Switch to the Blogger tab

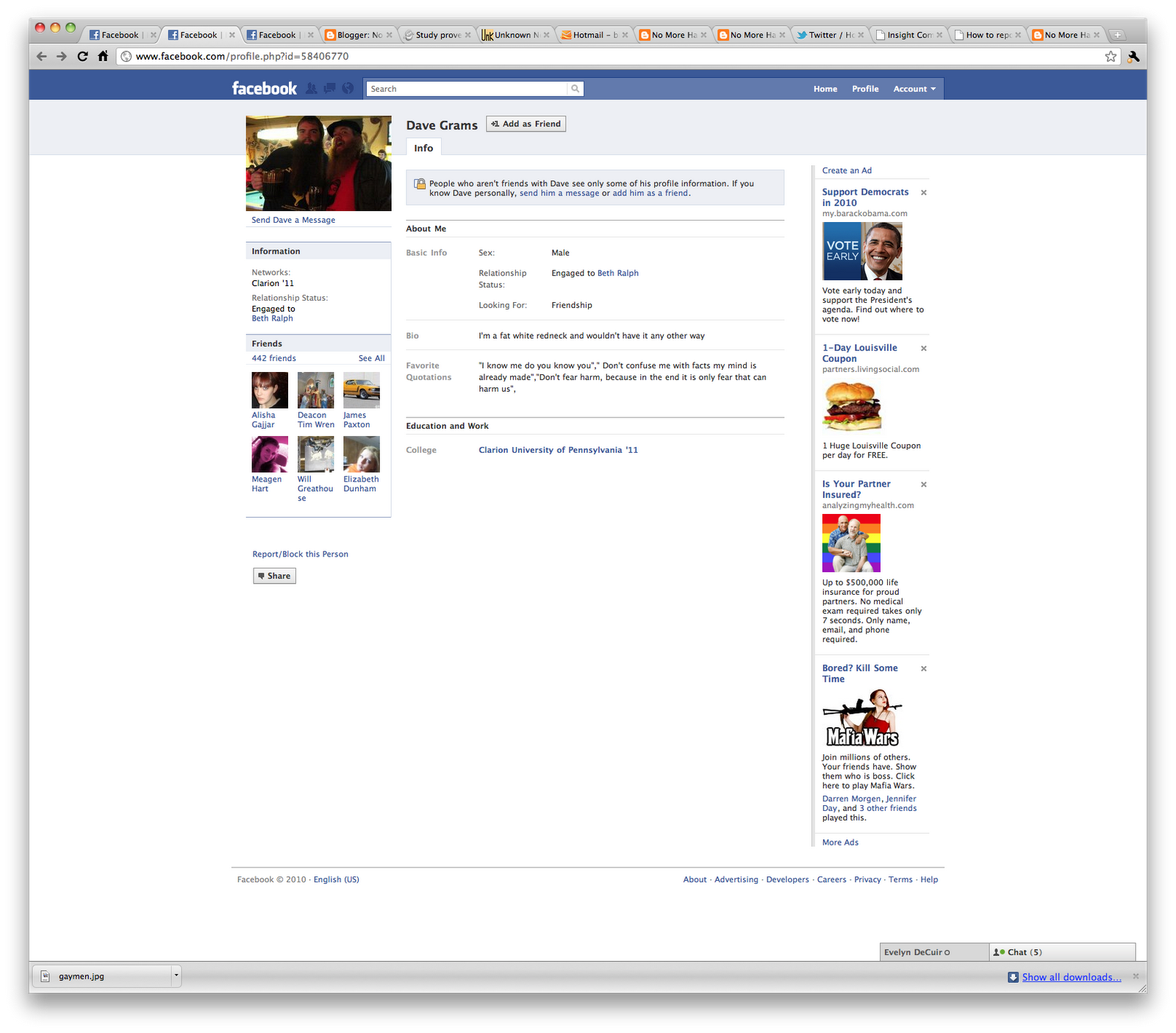(359, 35)
